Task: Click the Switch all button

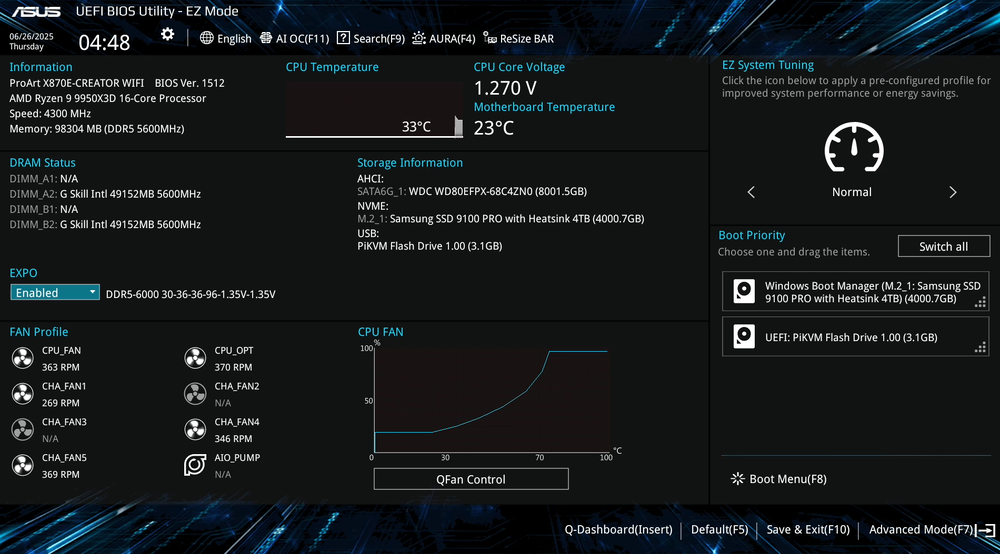Action: (943, 246)
